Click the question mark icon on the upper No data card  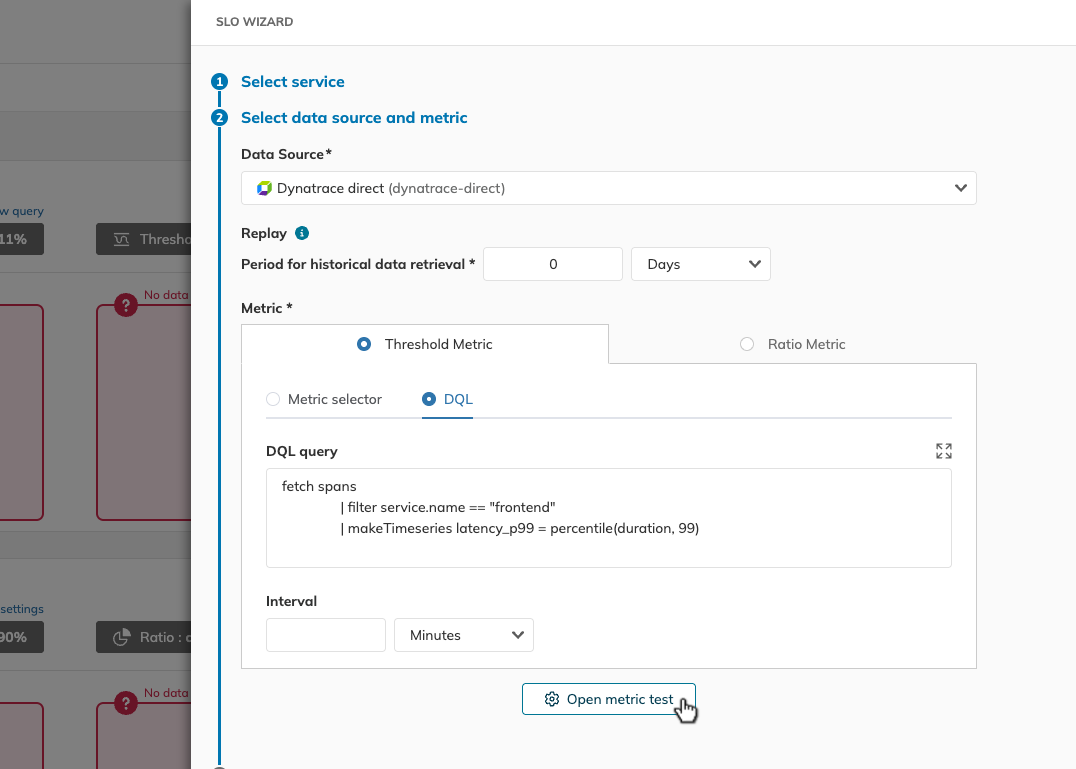coord(126,305)
